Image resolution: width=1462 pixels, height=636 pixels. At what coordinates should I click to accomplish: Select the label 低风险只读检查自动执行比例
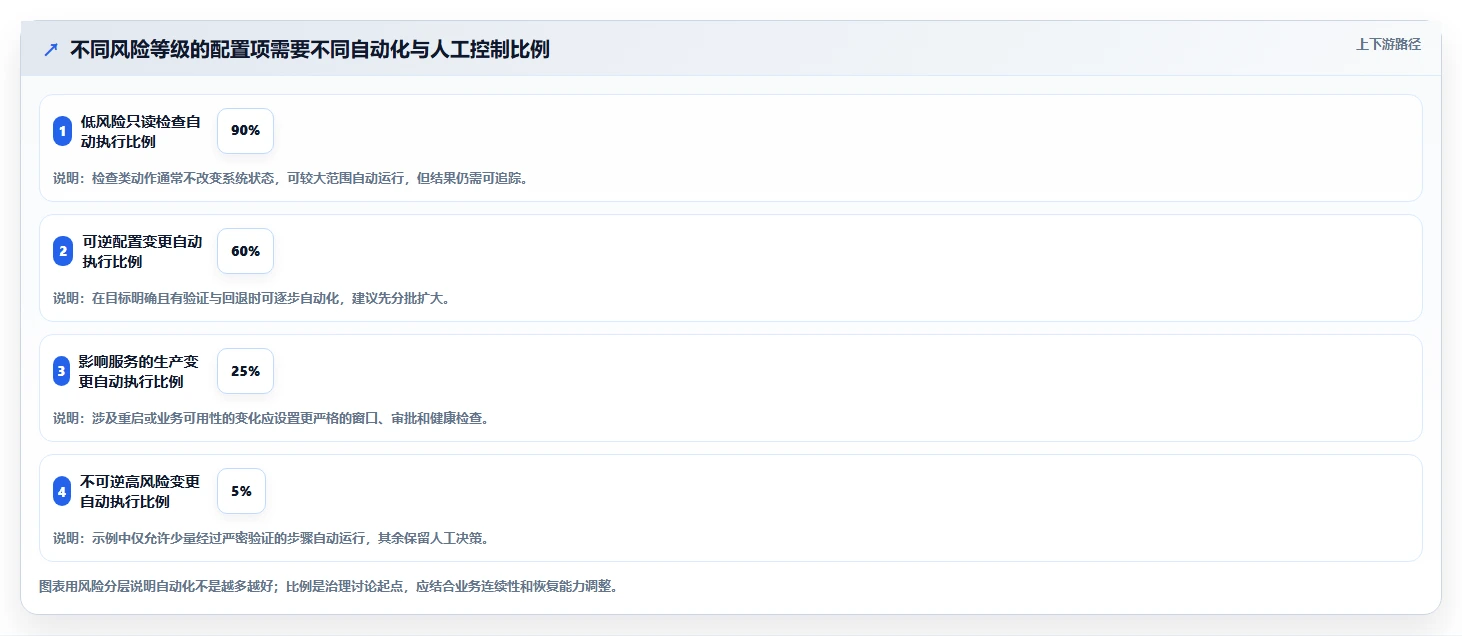point(141,131)
